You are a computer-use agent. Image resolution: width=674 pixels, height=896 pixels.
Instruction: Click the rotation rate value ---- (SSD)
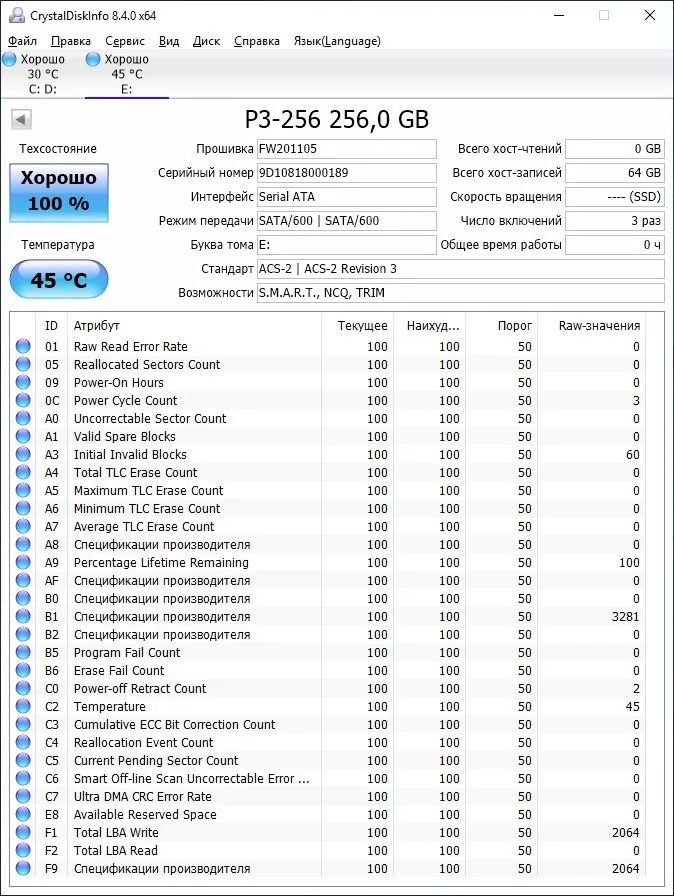pyautogui.click(x=615, y=197)
